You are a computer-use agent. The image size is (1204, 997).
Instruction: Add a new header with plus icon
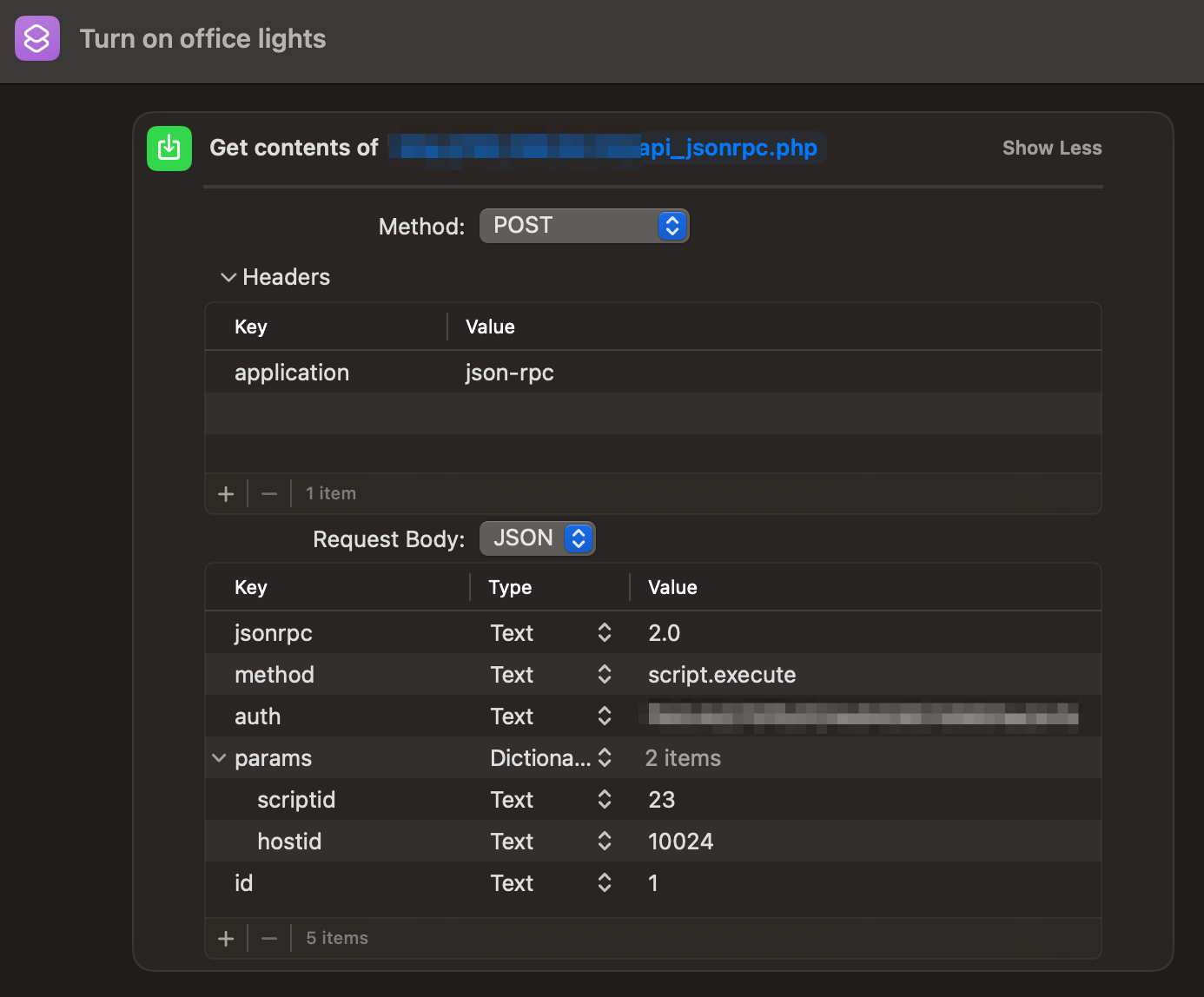[x=226, y=494]
